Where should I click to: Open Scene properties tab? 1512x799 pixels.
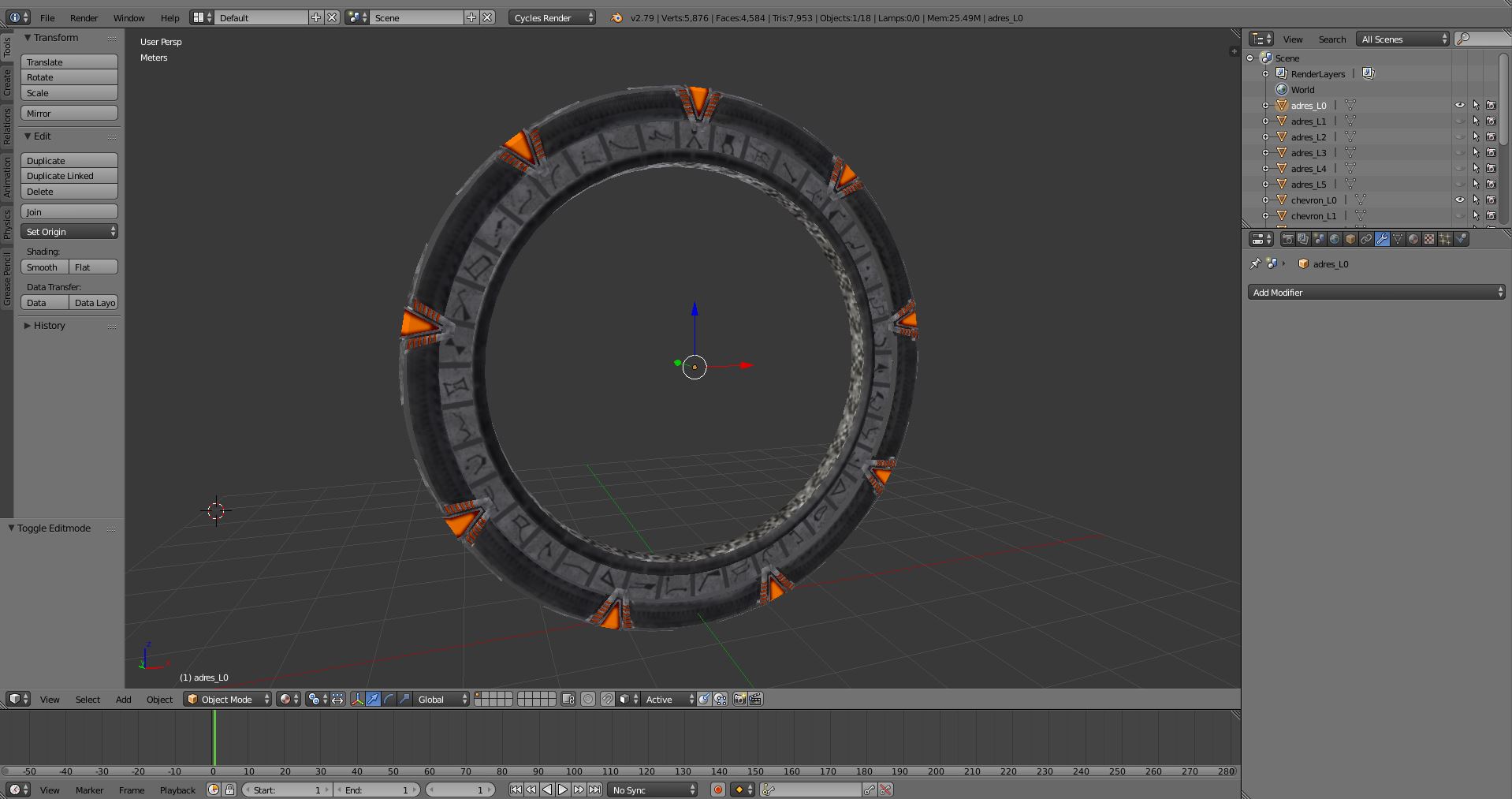click(x=1319, y=239)
